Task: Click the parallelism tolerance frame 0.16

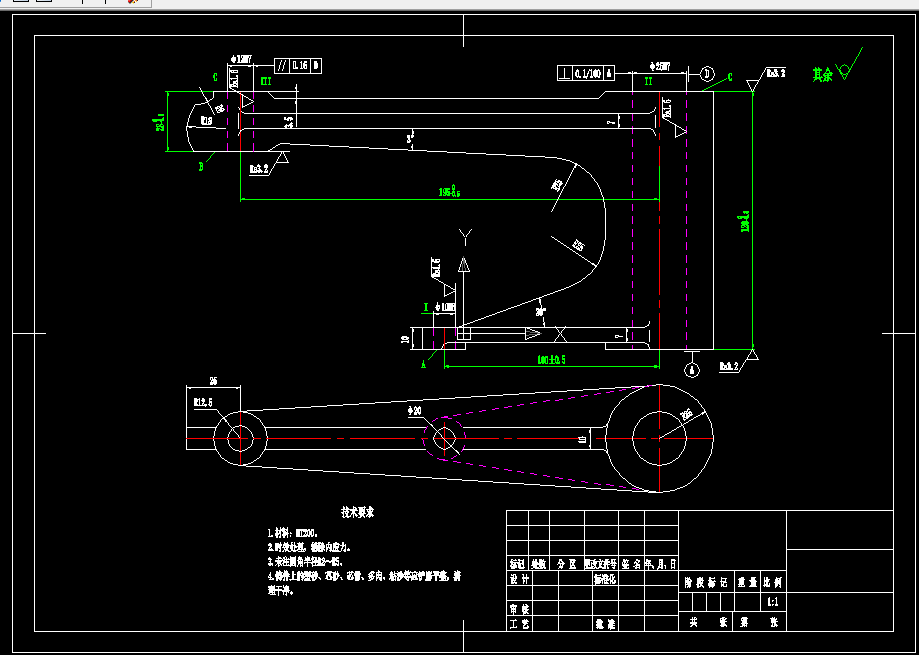Action: tap(297, 66)
